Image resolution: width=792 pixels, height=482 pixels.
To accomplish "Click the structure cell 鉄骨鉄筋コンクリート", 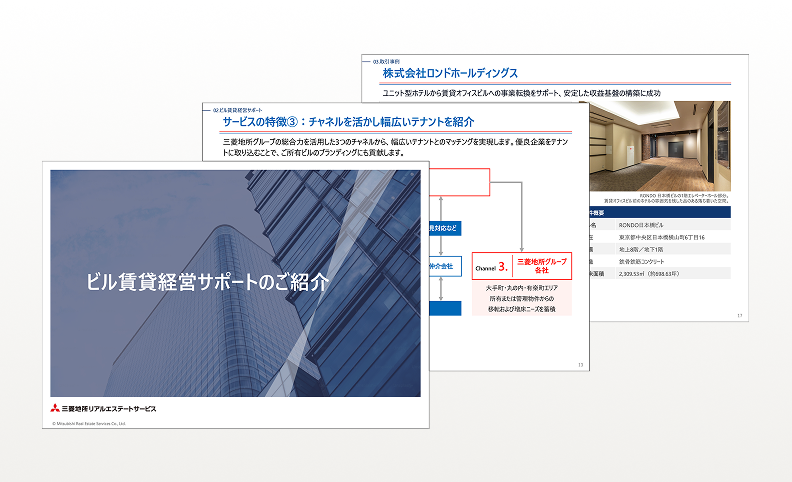I will pos(641,261).
